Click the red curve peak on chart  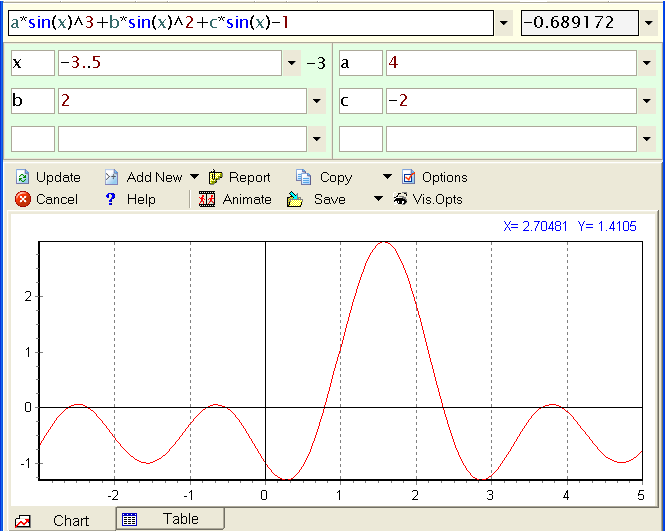(x=384, y=242)
